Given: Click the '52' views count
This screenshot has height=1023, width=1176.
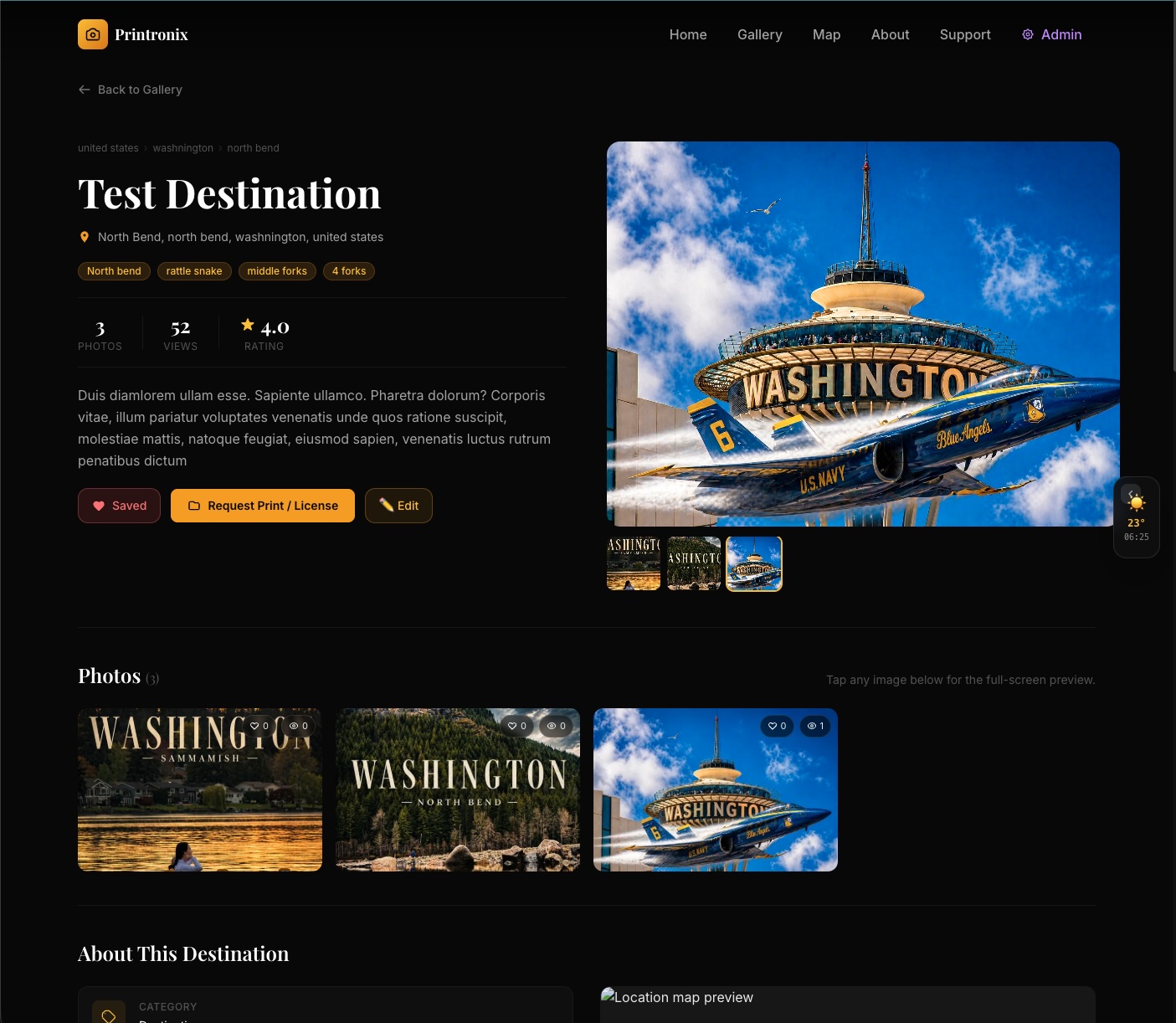Looking at the screenshot, I should coord(181,327).
